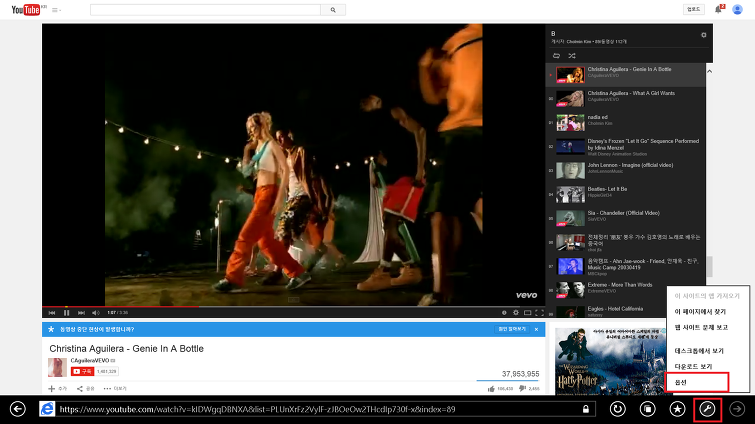Pause the video
Image resolution: width=755 pixels, height=424 pixels.
point(66,313)
